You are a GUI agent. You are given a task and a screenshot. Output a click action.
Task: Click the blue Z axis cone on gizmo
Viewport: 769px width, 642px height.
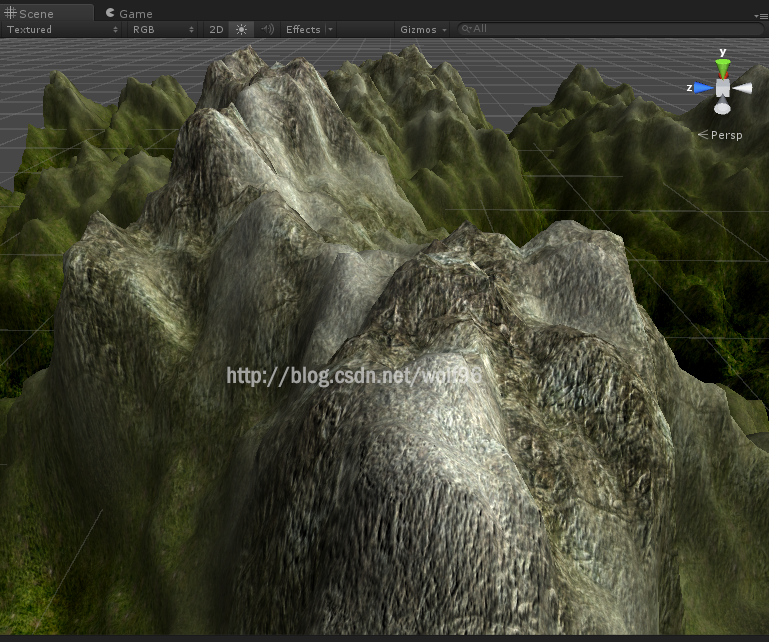click(704, 88)
